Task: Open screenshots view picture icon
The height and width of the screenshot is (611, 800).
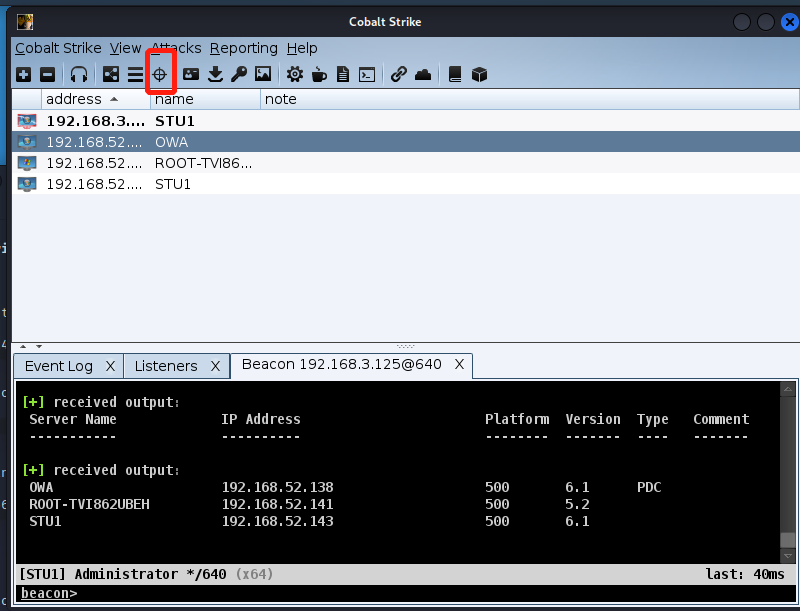Action: click(x=263, y=74)
